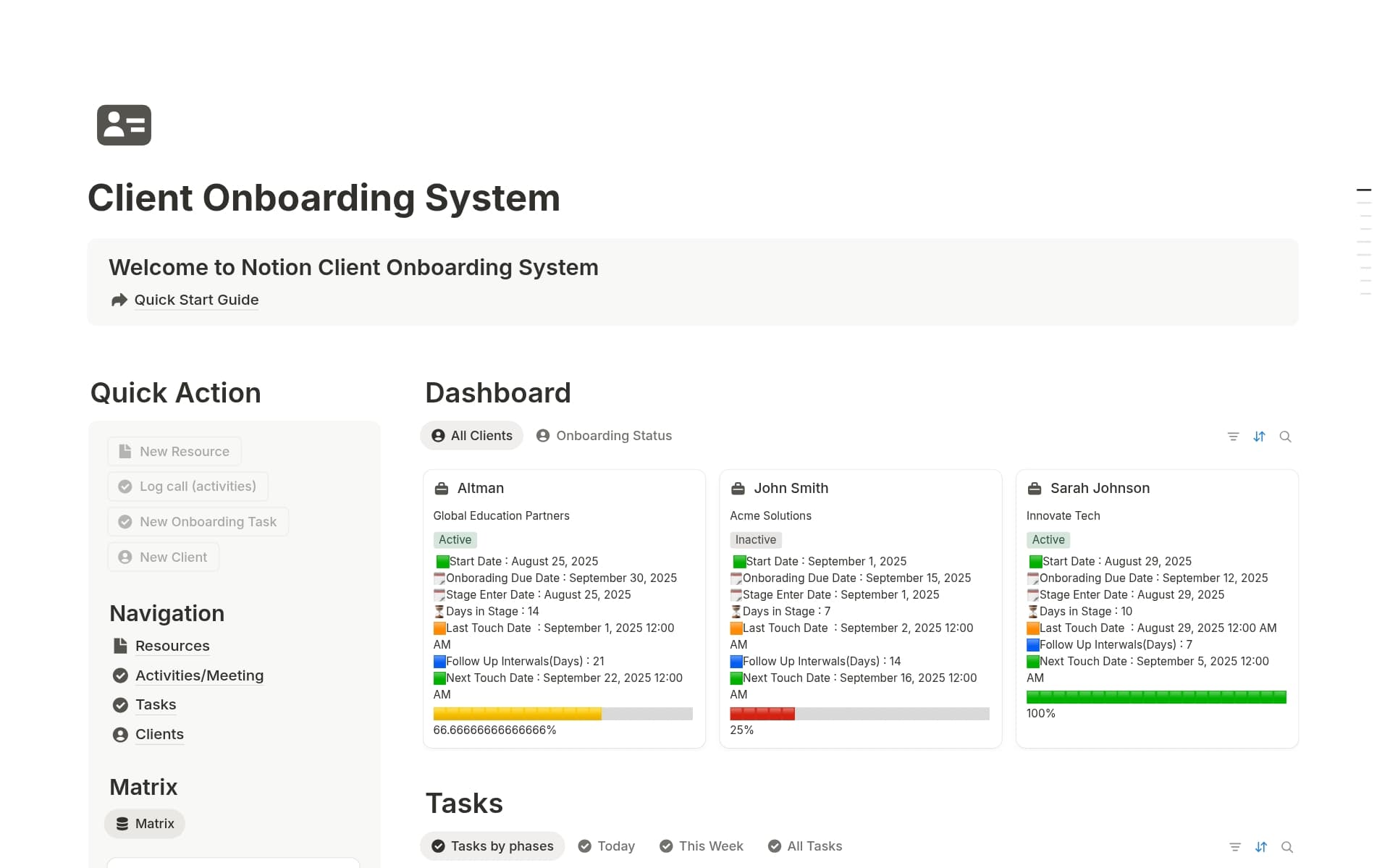Click the New Onboarding Task button
Screen dimensions: 1390x868
pyautogui.click(x=197, y=521)
